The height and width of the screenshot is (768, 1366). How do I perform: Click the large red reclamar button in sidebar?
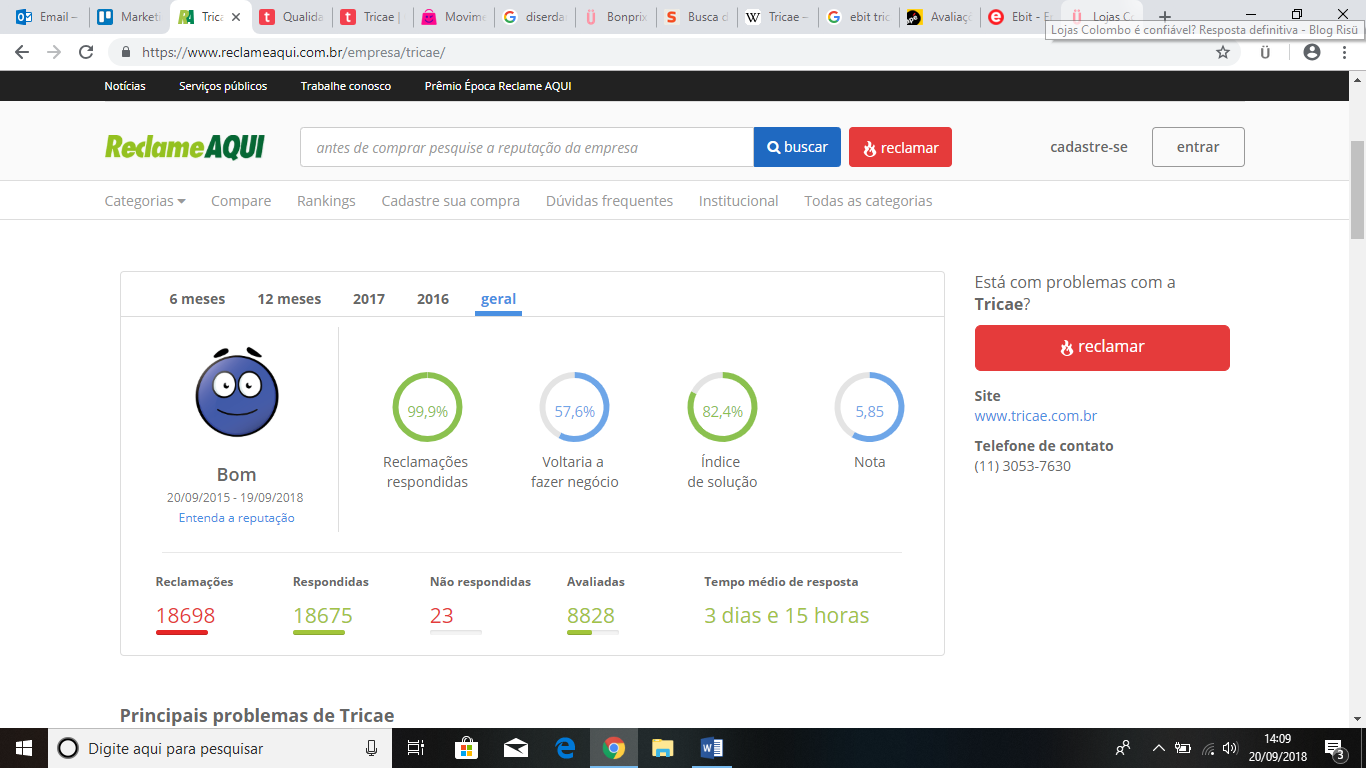[x=1102, y=347]
